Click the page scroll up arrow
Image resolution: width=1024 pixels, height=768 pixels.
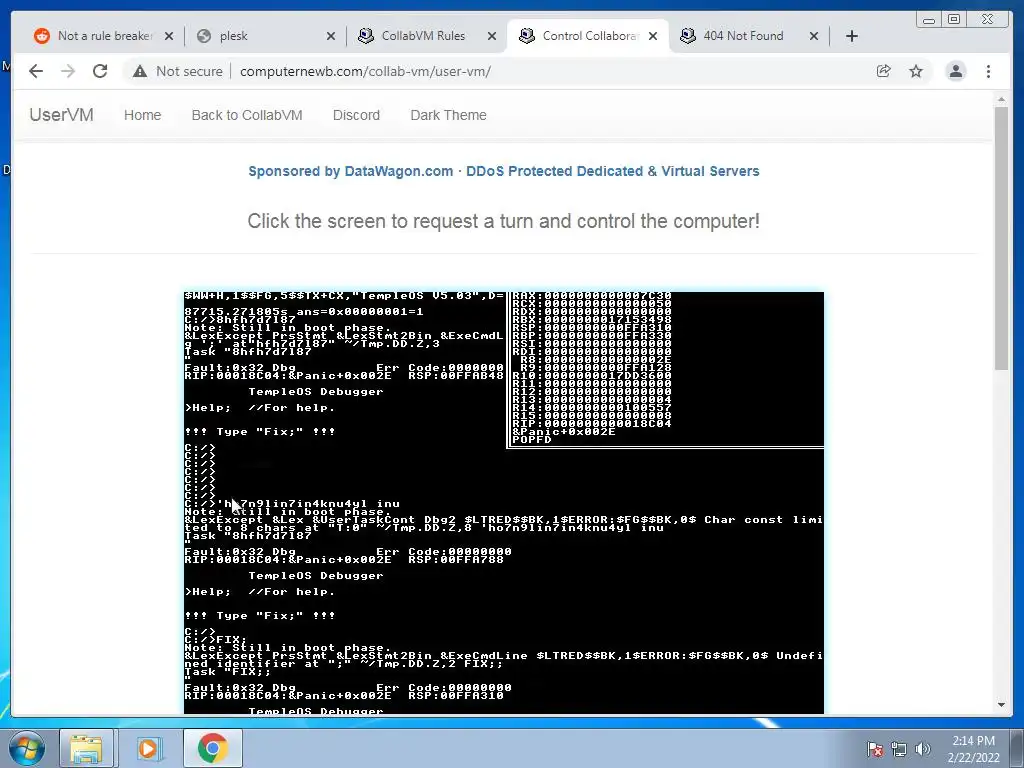[x=1001, y=99]
